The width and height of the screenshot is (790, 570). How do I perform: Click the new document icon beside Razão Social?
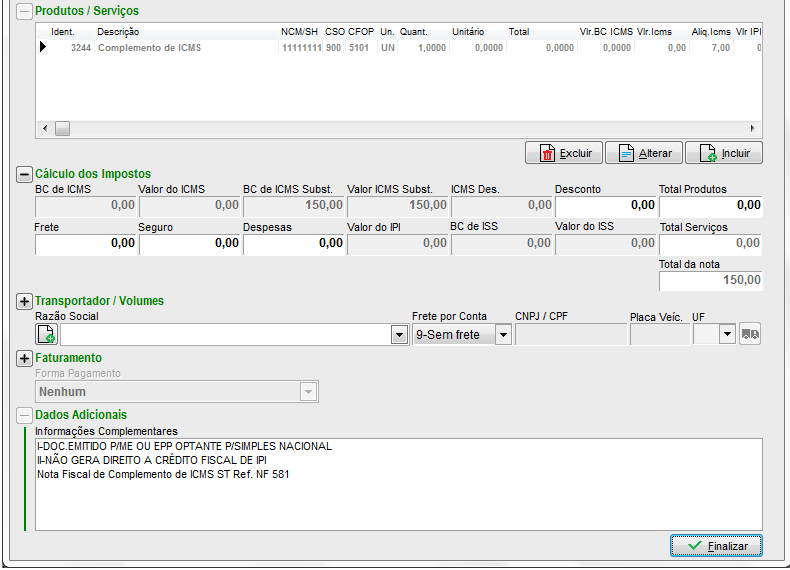[x=47, y=335]
